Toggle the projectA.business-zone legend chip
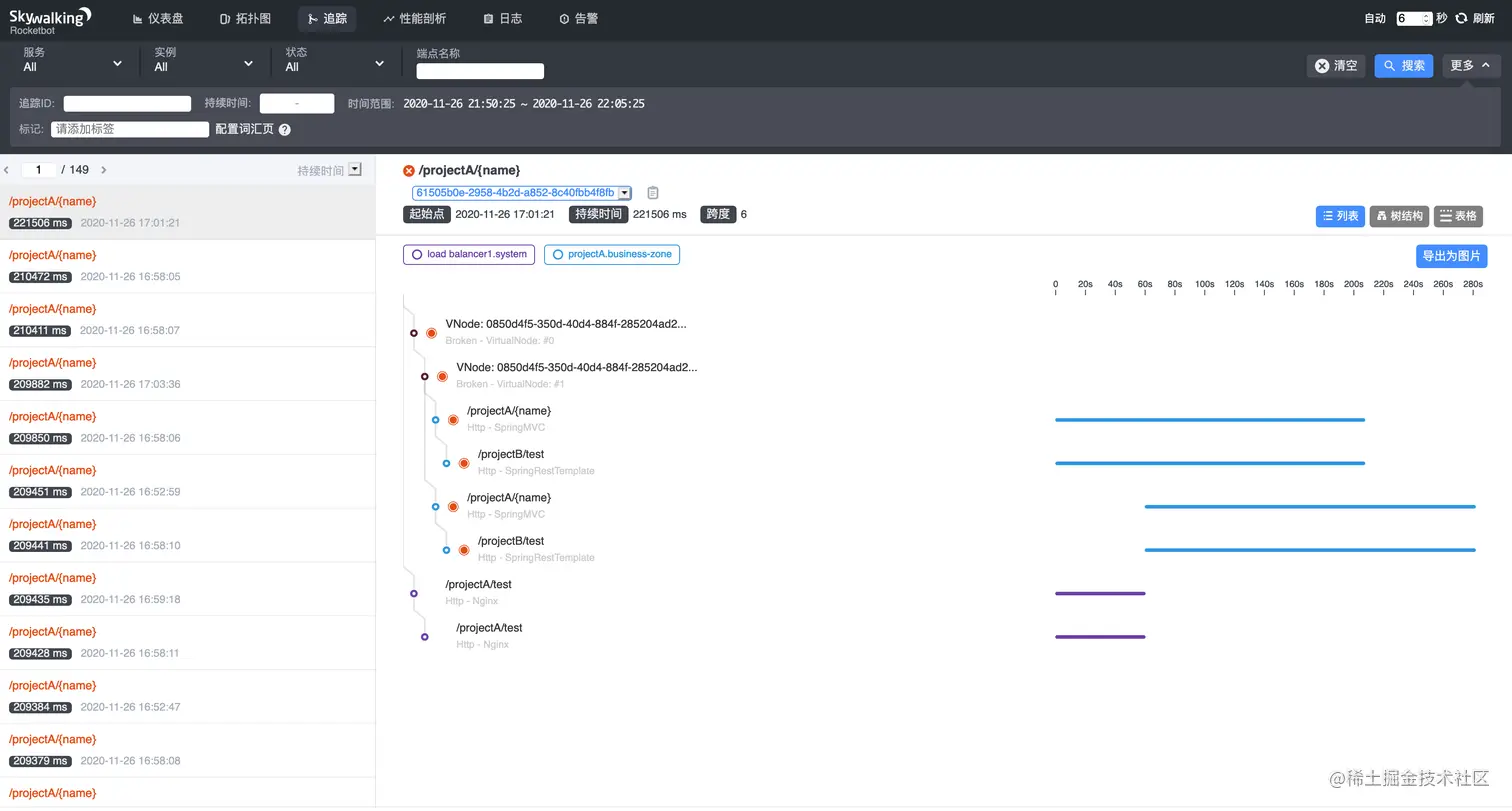Viewport: 1512px width, 811px height. (612, 255)
